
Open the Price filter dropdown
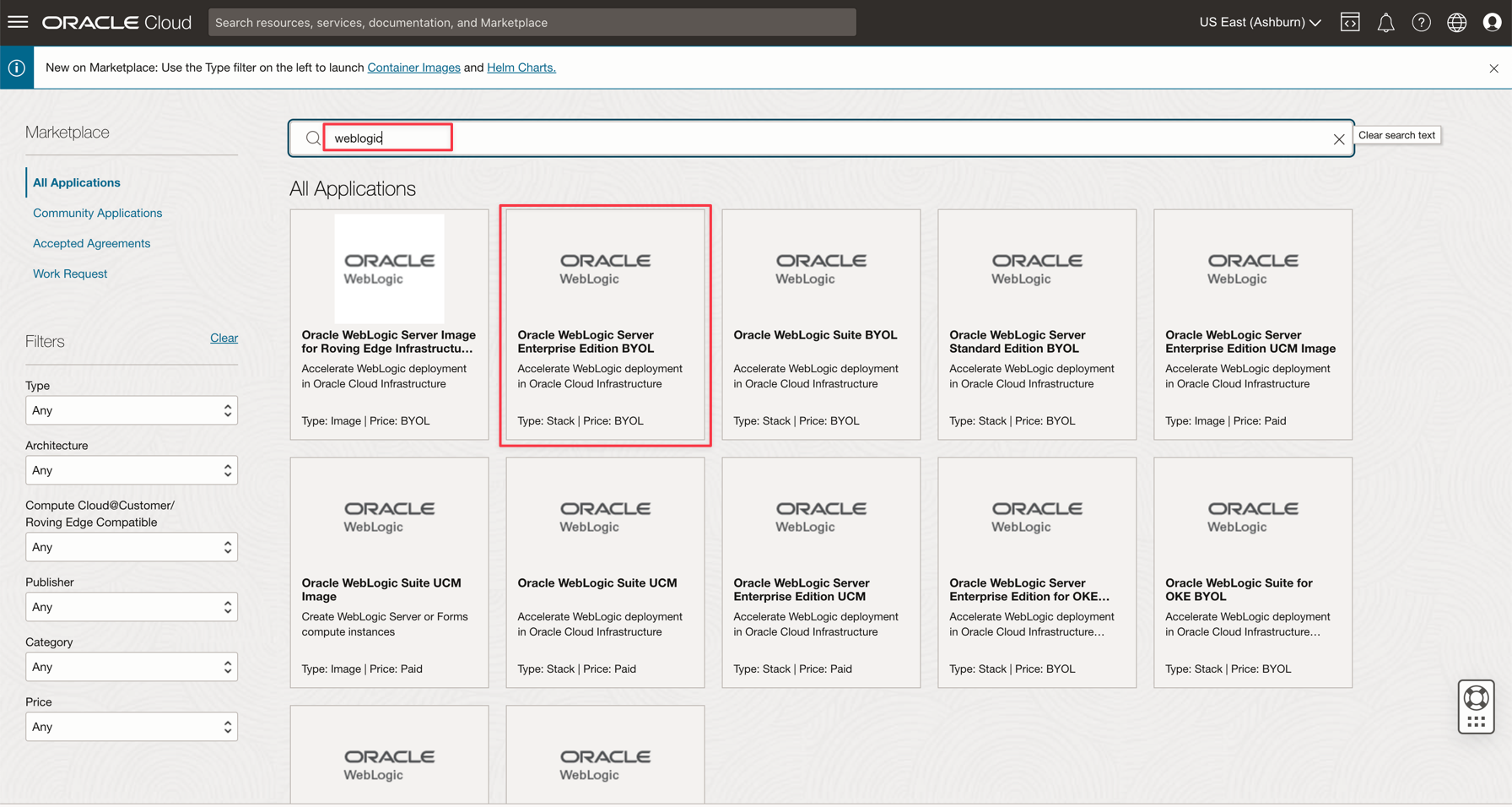(131, 727)
